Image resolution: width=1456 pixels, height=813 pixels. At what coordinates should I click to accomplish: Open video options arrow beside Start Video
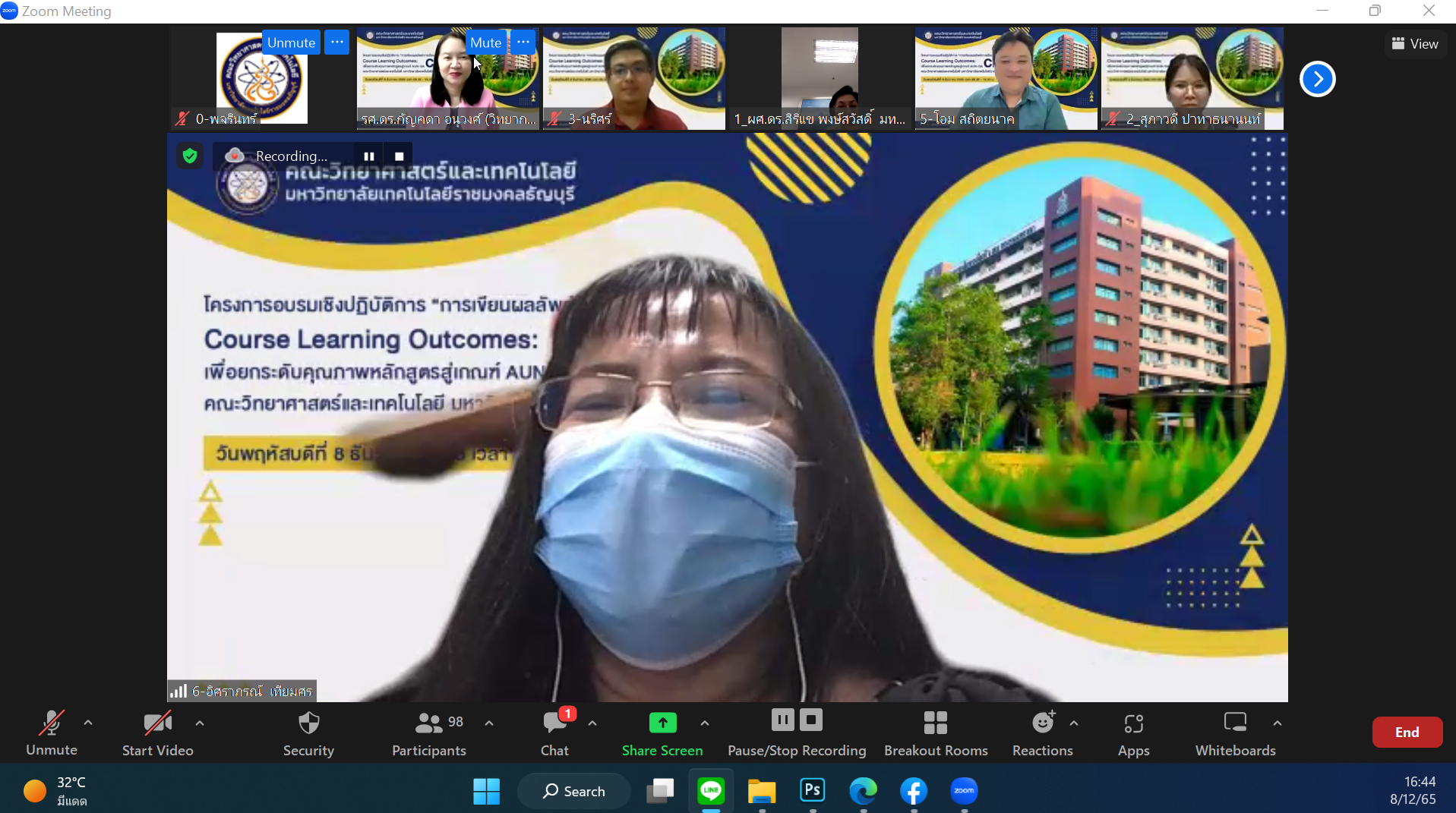[200, 723]
